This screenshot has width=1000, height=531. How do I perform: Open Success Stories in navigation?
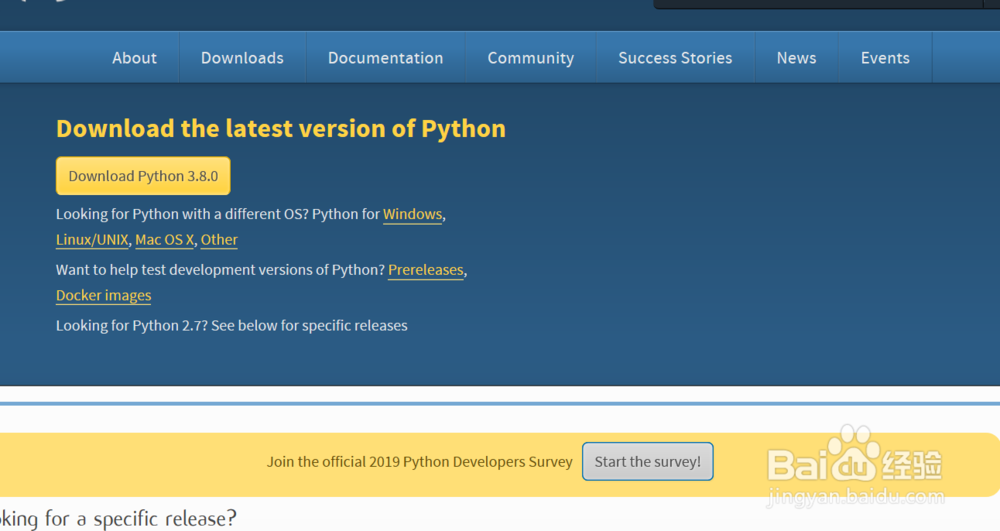(675, 58)
